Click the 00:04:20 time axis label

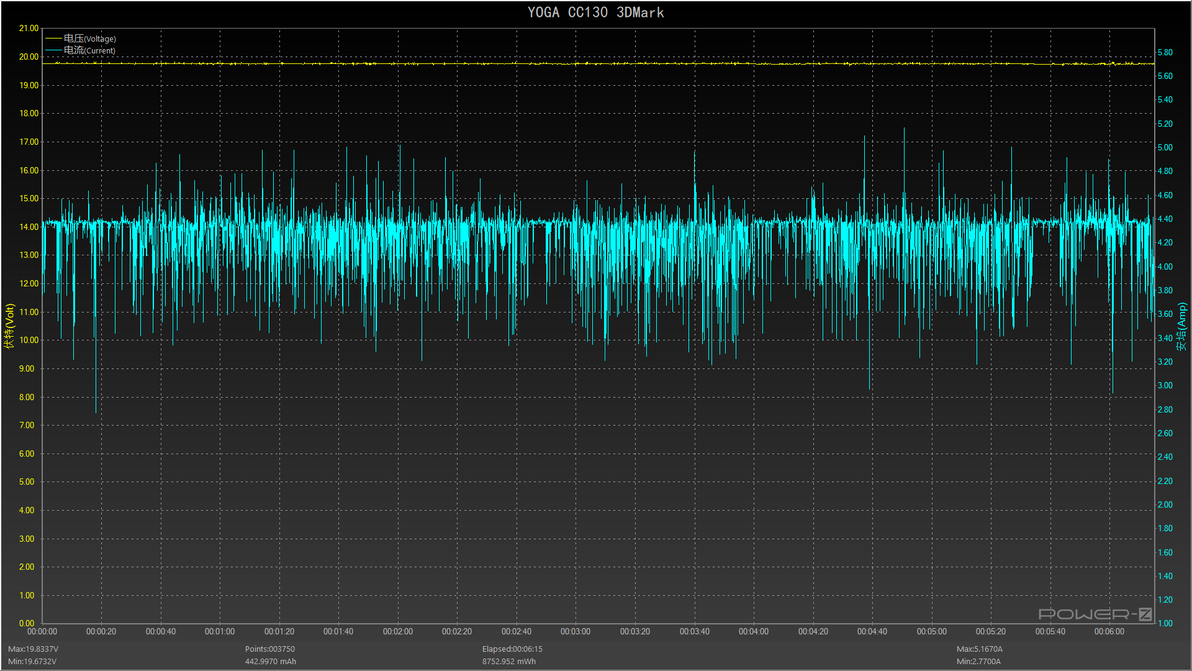(813, 631)
